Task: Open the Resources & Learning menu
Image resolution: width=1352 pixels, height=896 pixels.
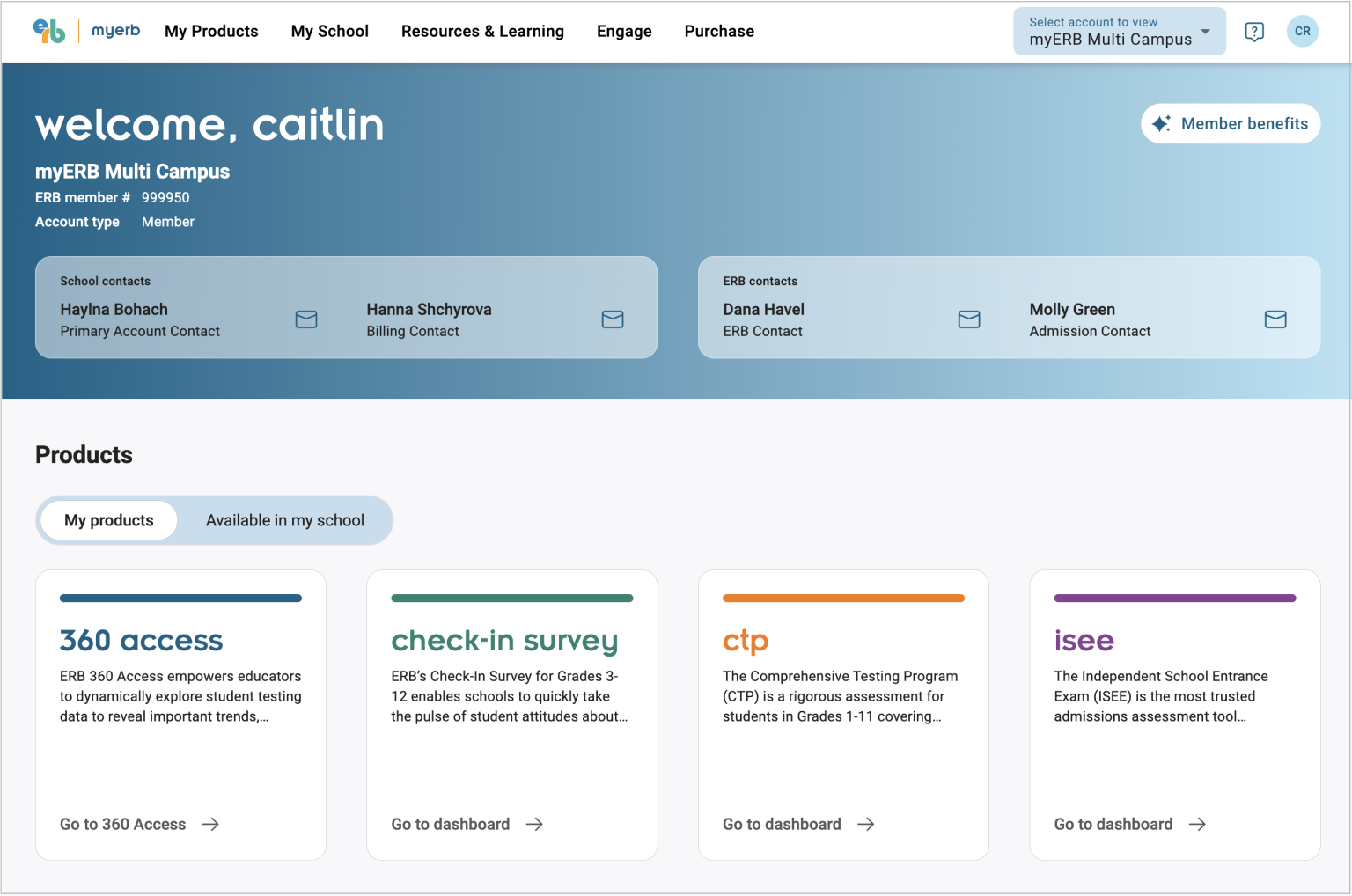Action: pos(482,32)
